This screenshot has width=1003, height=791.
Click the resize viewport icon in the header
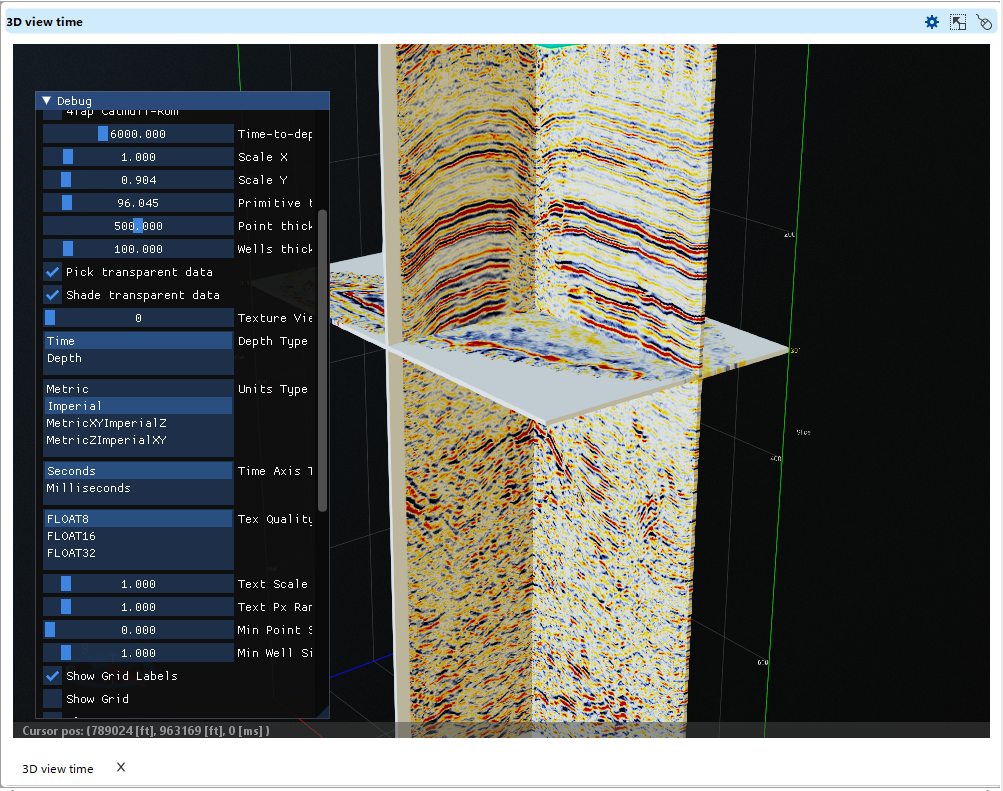(957, 21)
